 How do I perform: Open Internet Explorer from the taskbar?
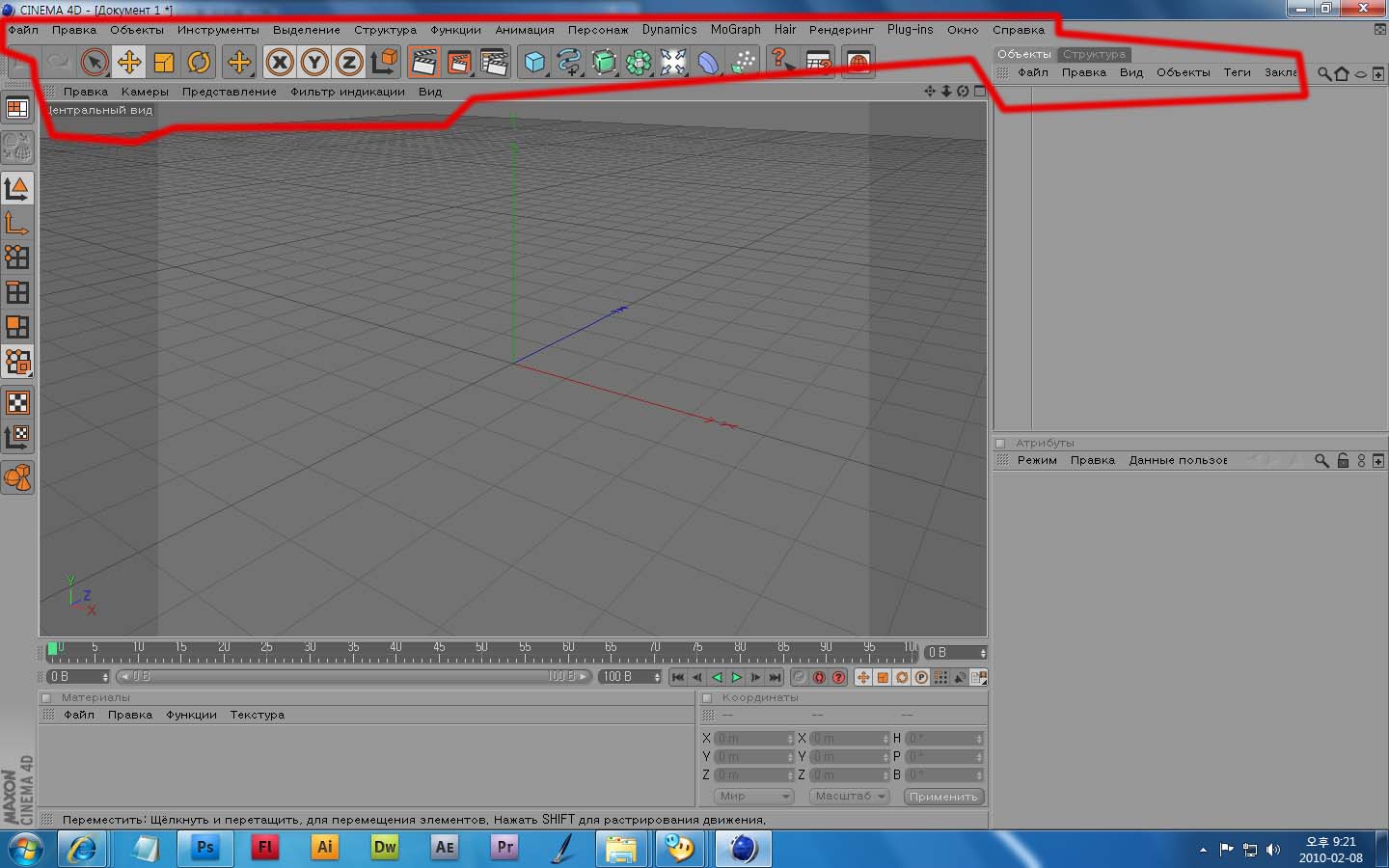83,848
